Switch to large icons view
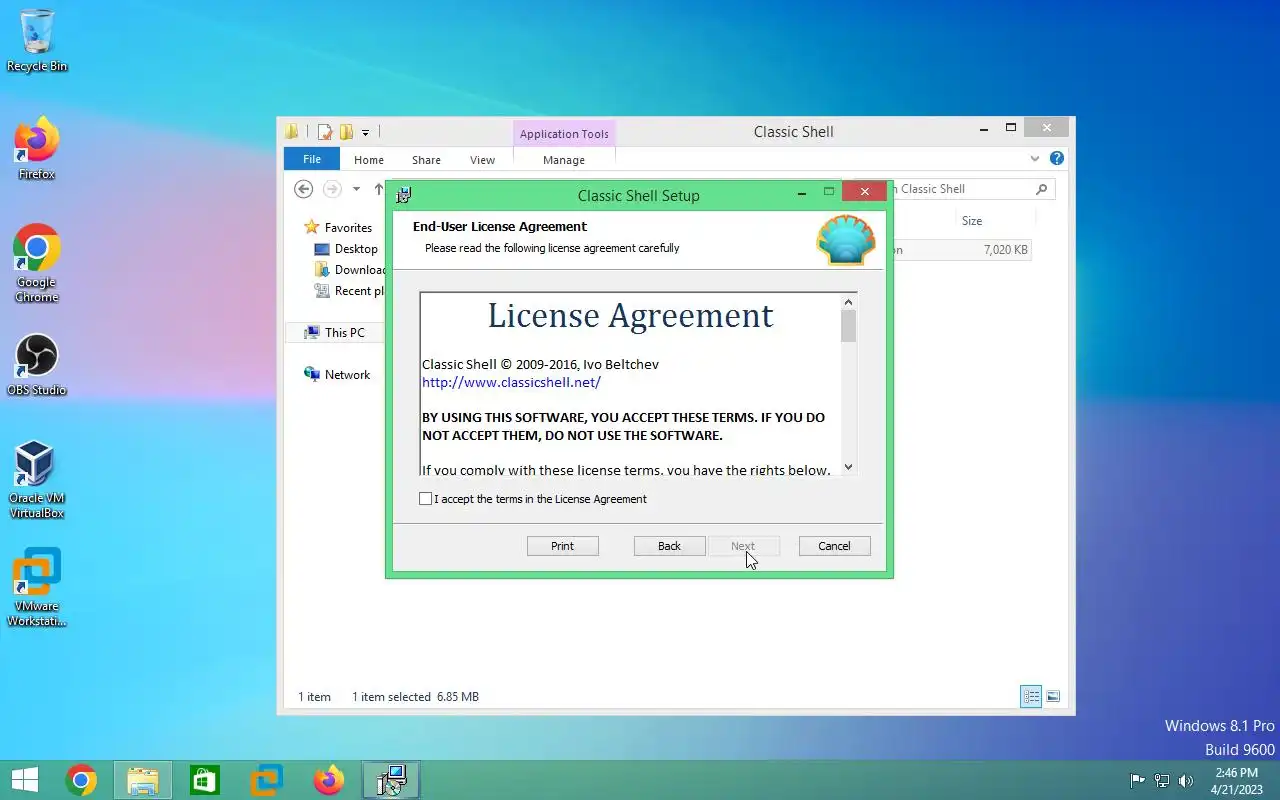This screenshot has height=800, width=1280. tap(1052, 696)
